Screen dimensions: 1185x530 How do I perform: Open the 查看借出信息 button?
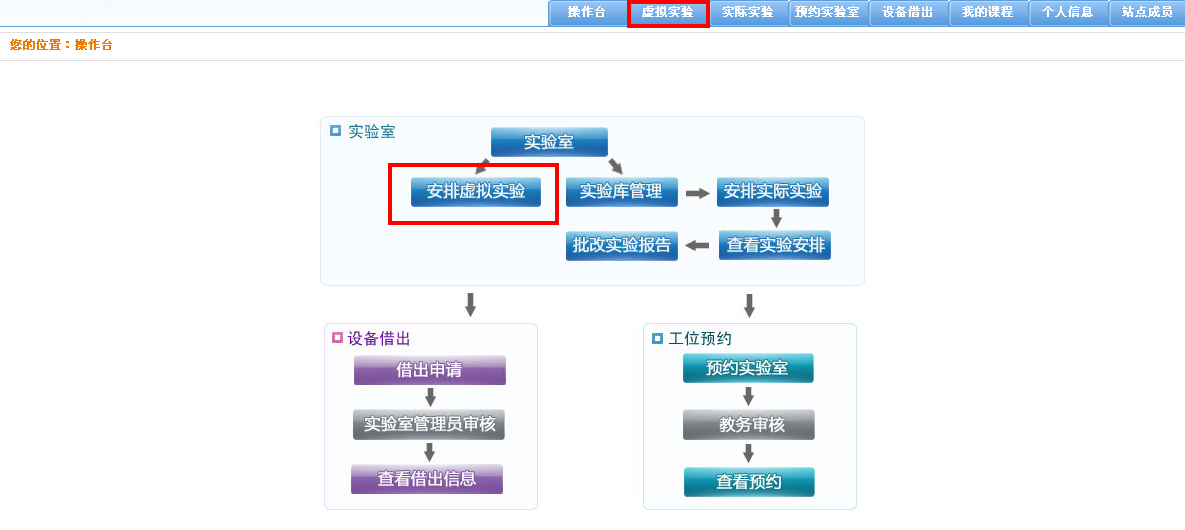427,479
